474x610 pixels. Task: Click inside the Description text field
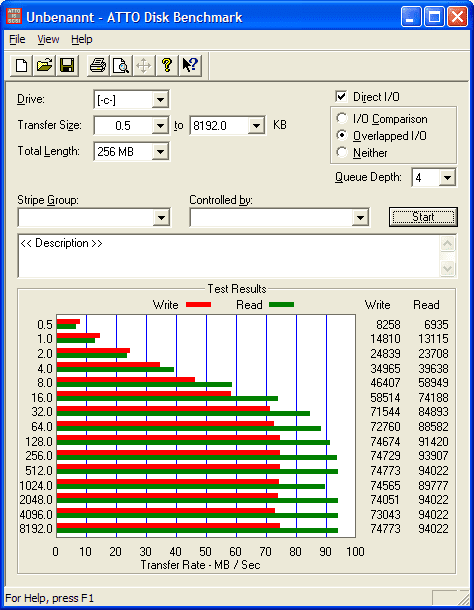pos(229,256)
